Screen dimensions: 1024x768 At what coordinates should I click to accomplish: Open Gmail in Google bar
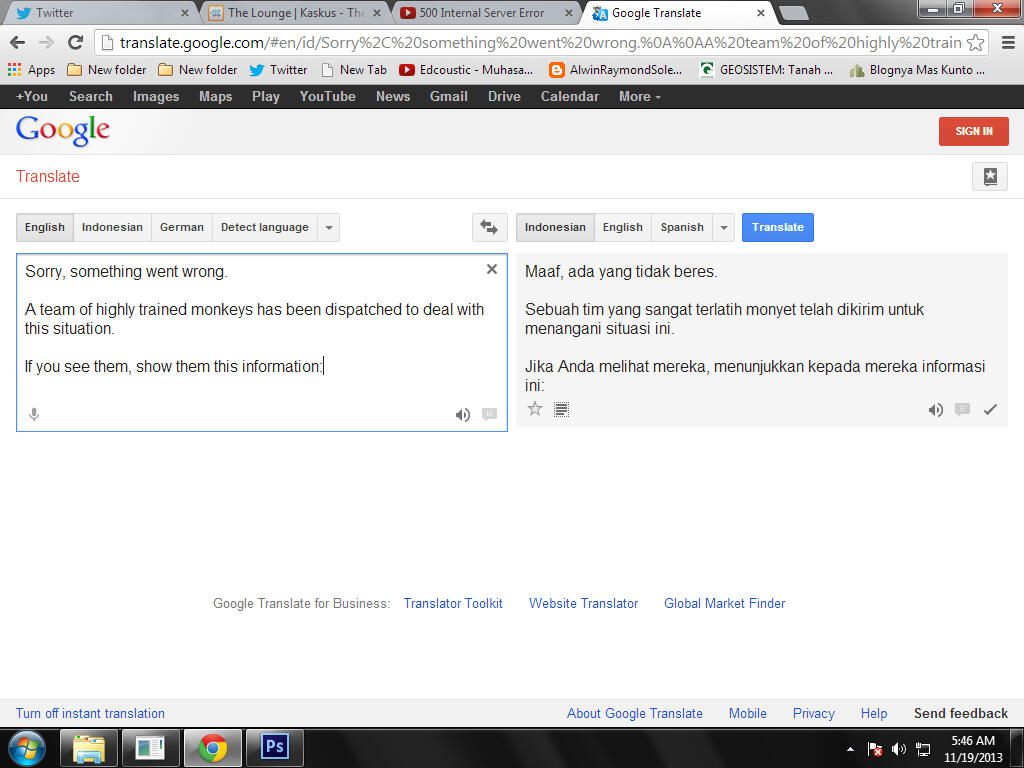pyautogui.click(x=448, y=97)
